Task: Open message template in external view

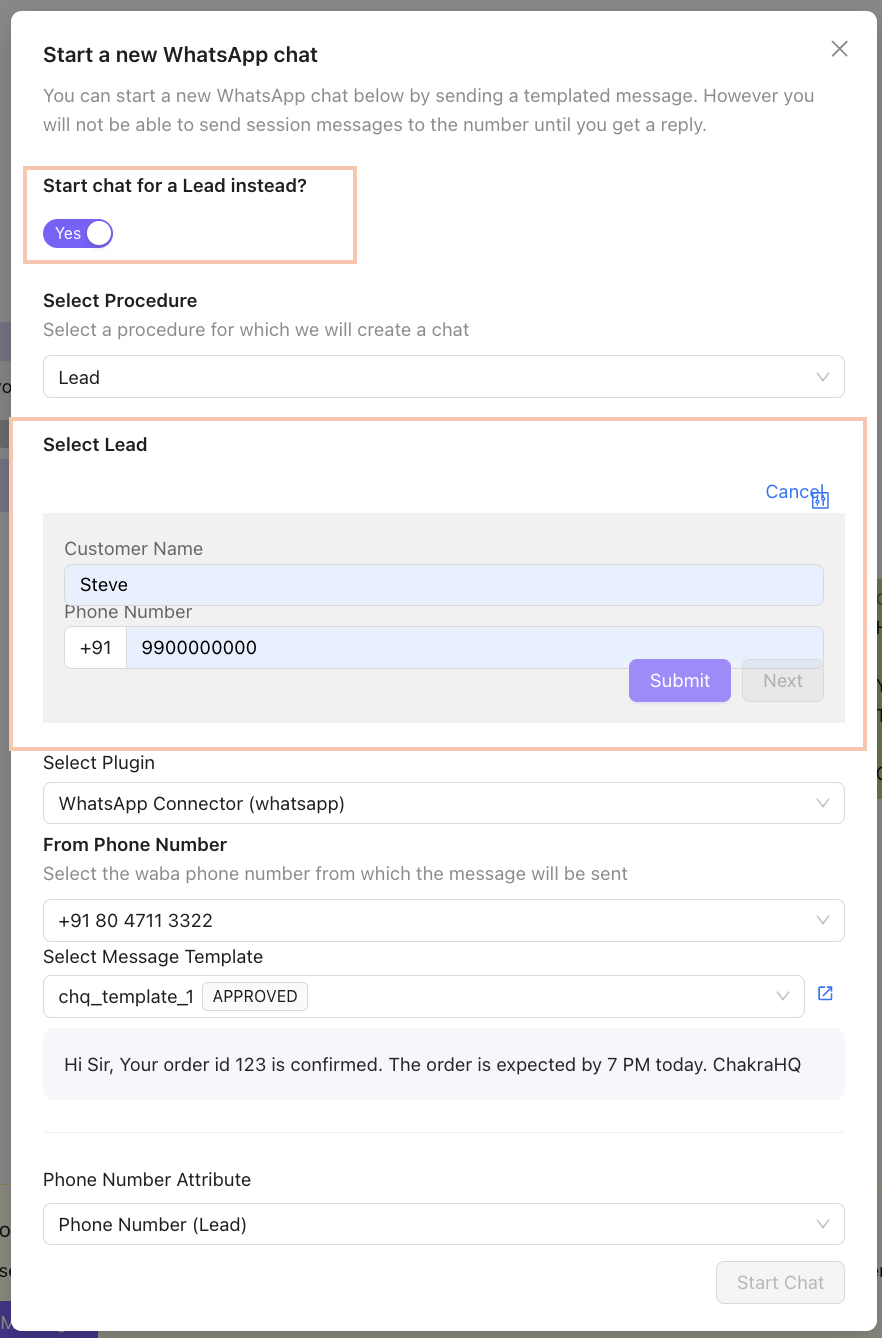Action: pos(824,993)
